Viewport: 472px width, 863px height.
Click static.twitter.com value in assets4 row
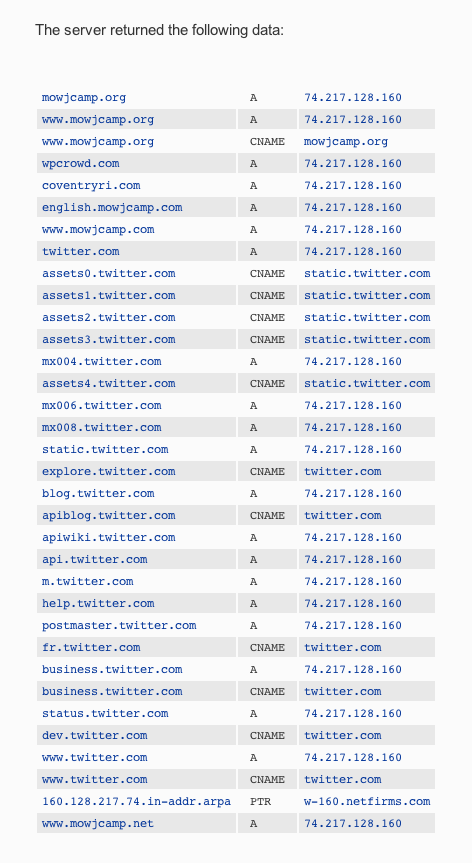click(367, 384)
